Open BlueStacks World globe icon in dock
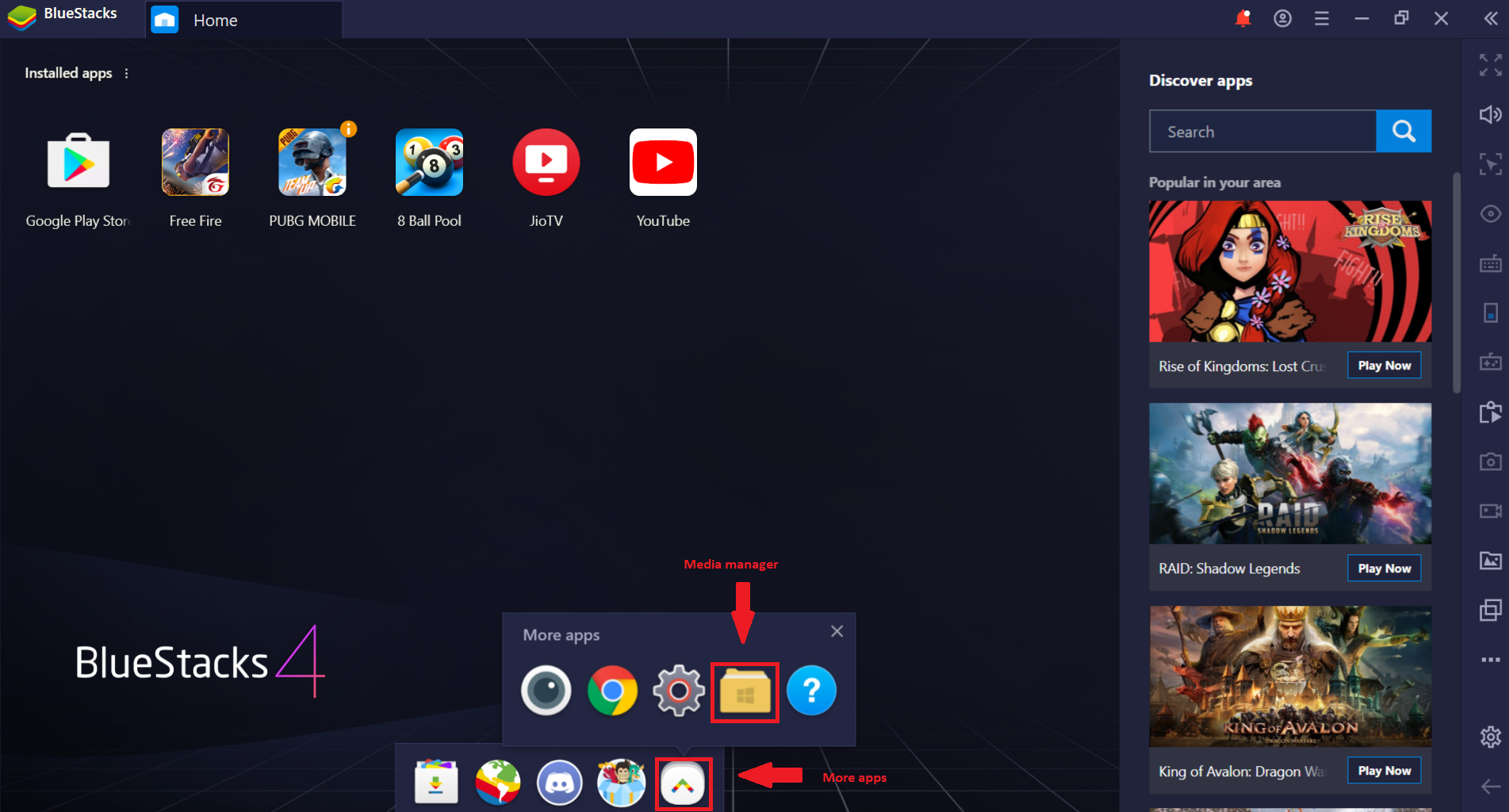 498,782
